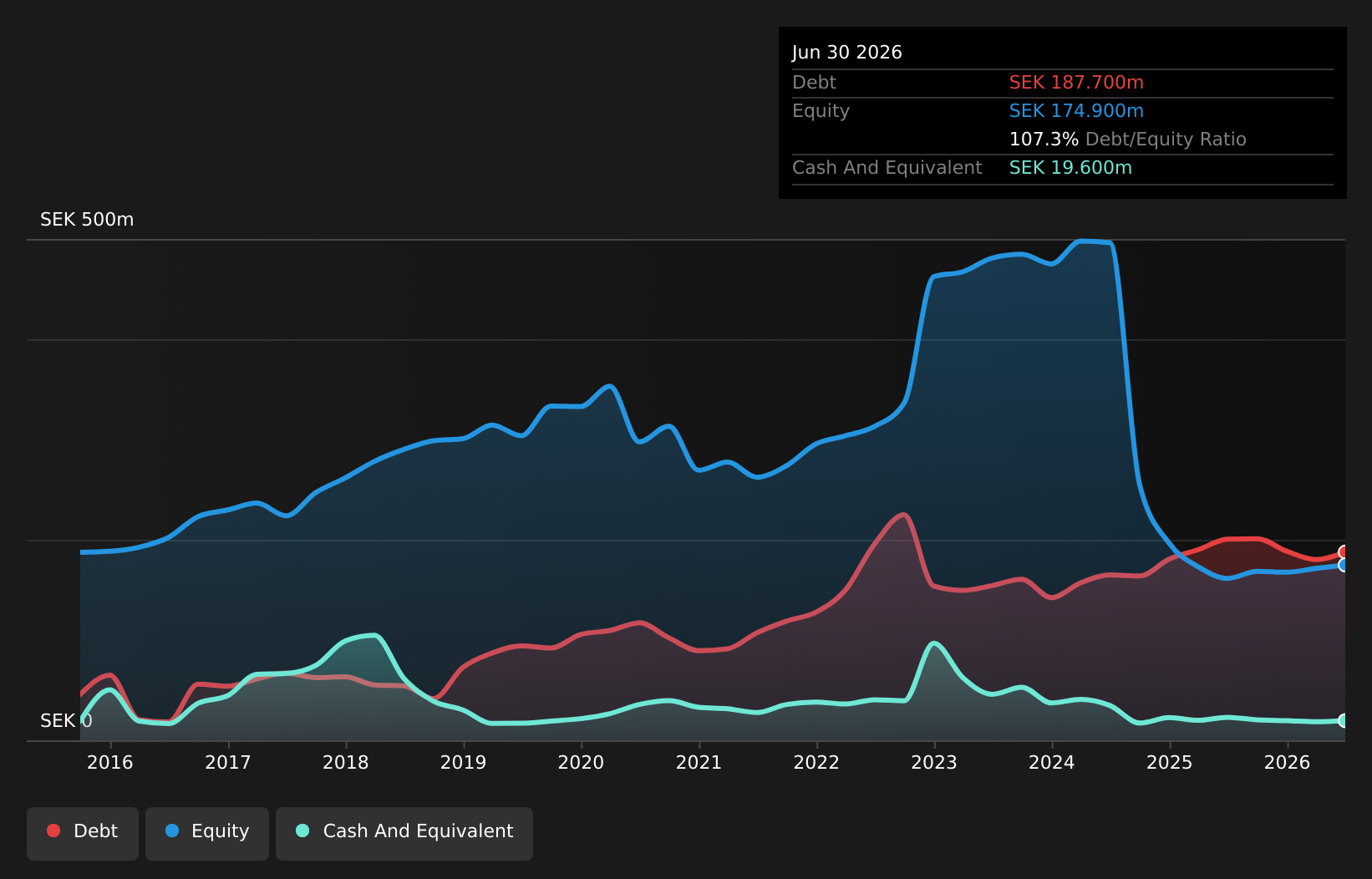Image resolution: width=1372 pixels, height=879 pixels.
Task: Click the 2026 x-axis label
Action: pyautogui.click(x=1288, y=763)
